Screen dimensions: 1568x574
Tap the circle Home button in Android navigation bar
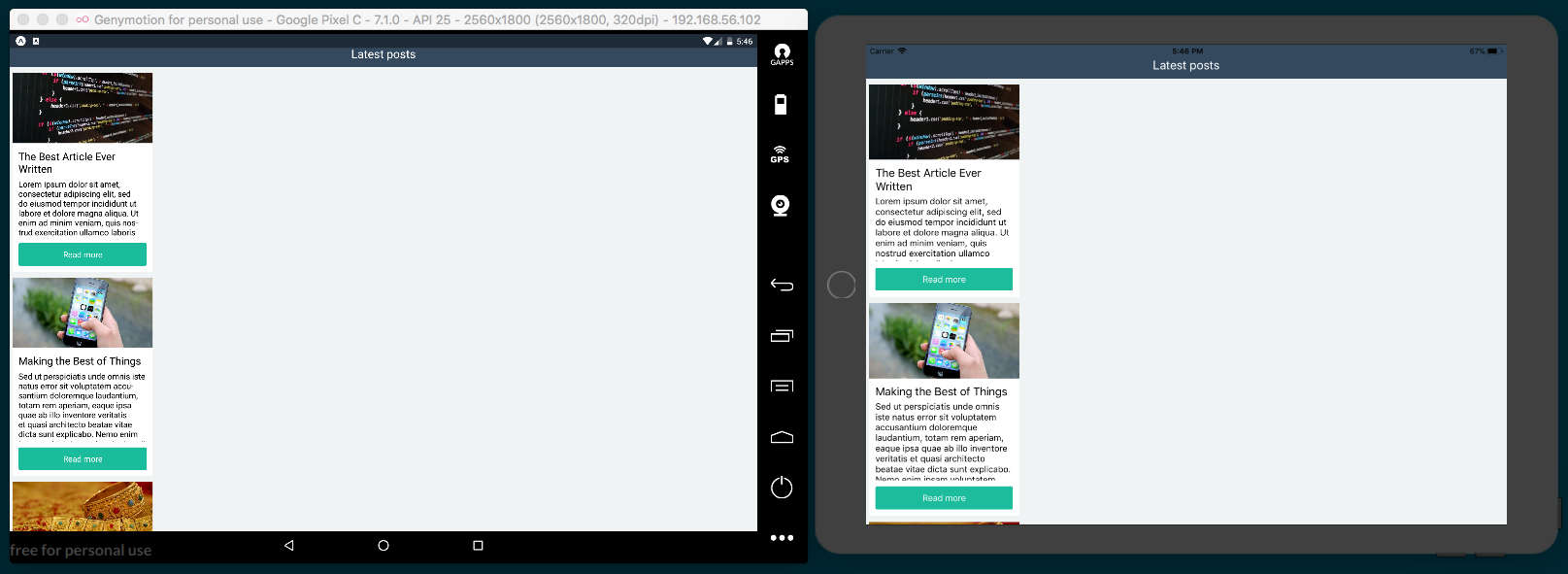(x=384, y=546)
